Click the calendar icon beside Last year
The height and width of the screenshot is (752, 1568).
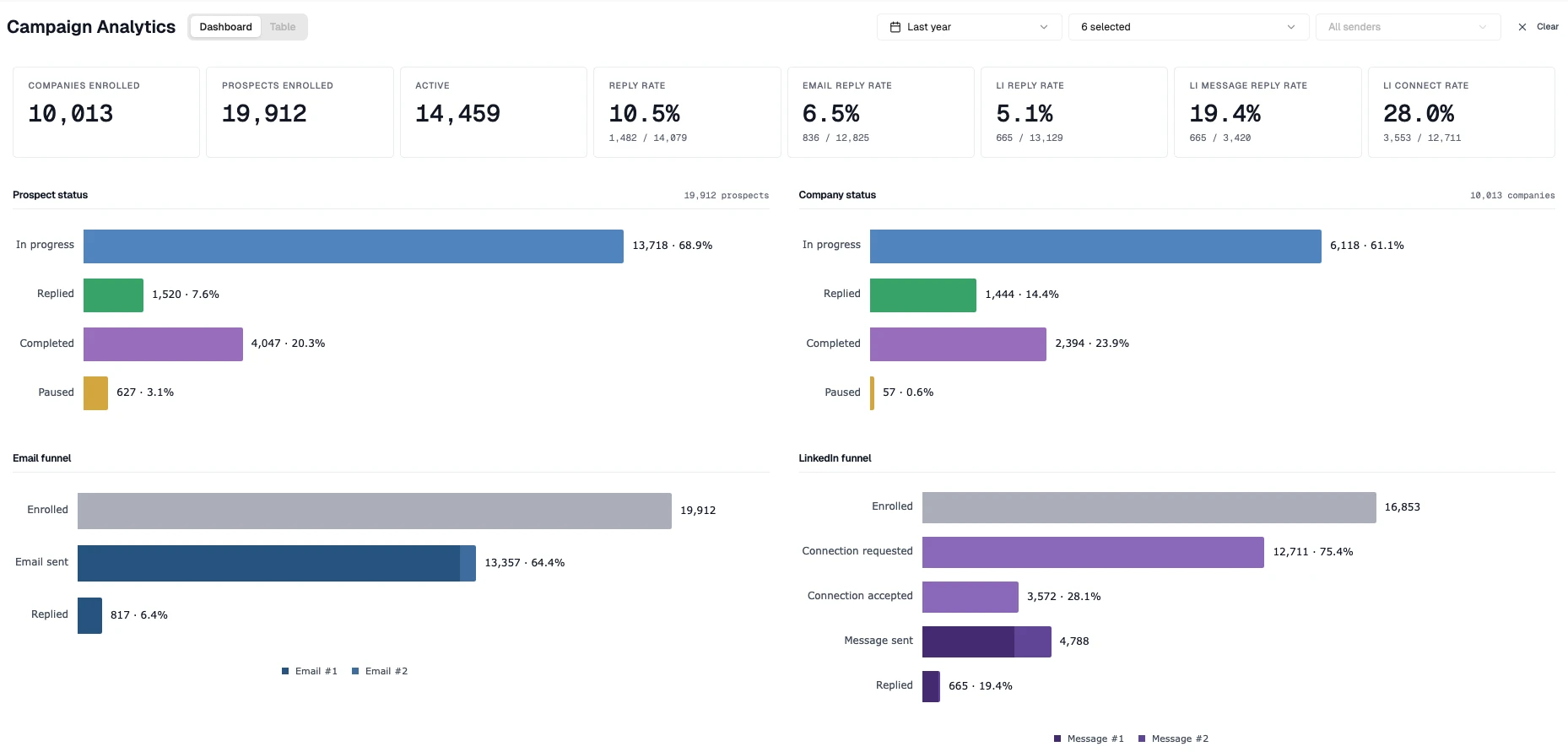coord(895,27)
